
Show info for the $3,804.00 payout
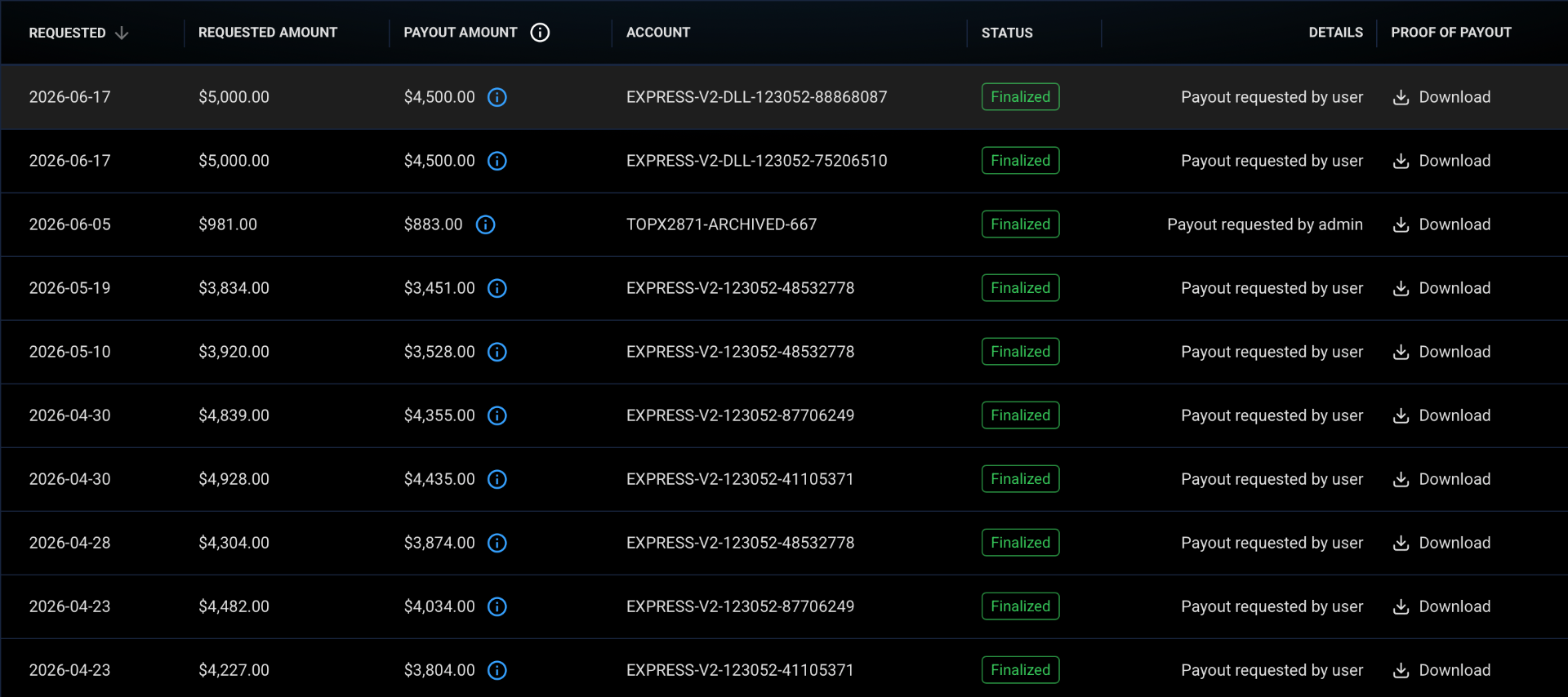pyautogui.click(x=497, y=670)
